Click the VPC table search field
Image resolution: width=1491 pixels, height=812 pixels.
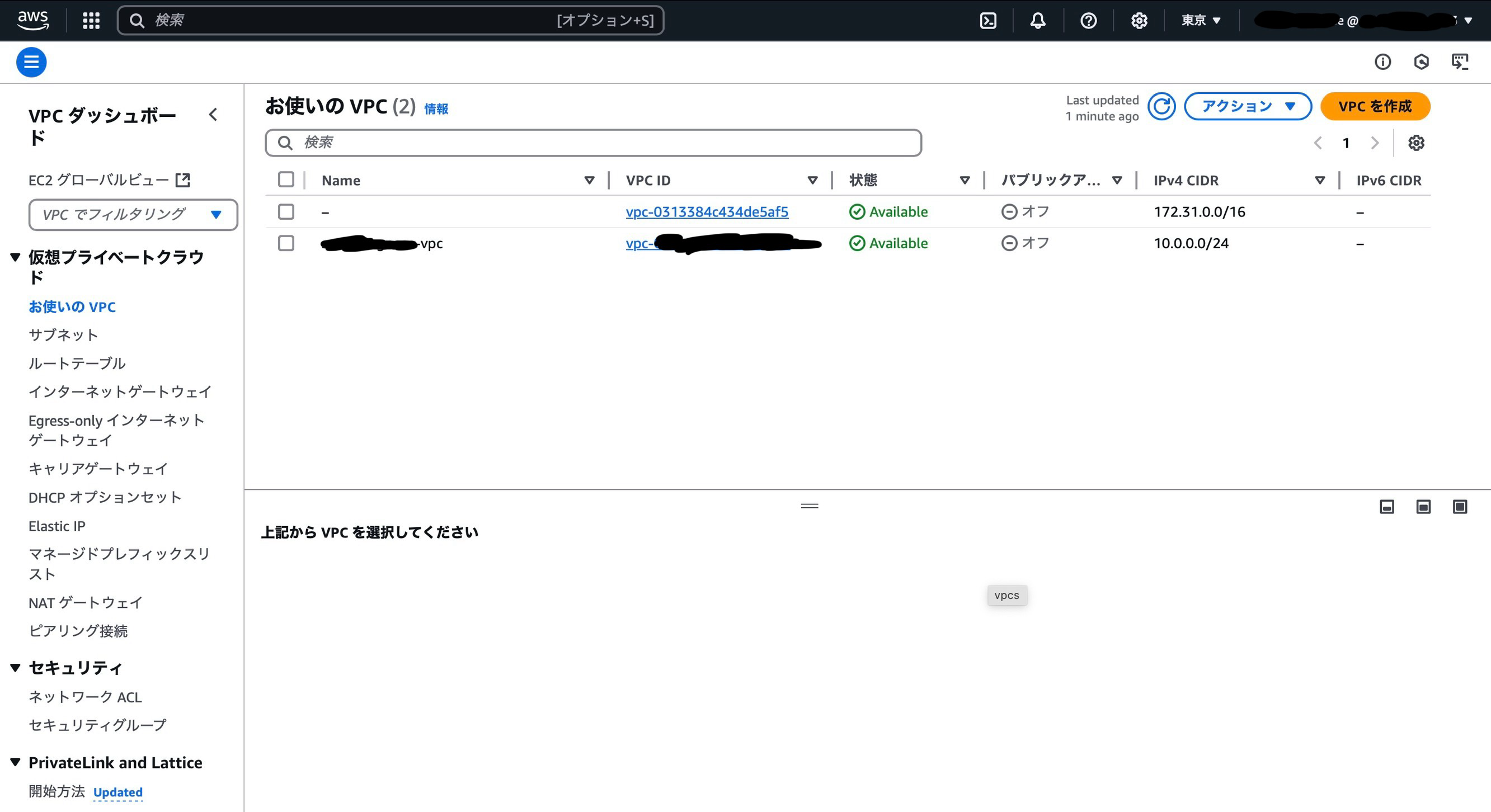592,143
